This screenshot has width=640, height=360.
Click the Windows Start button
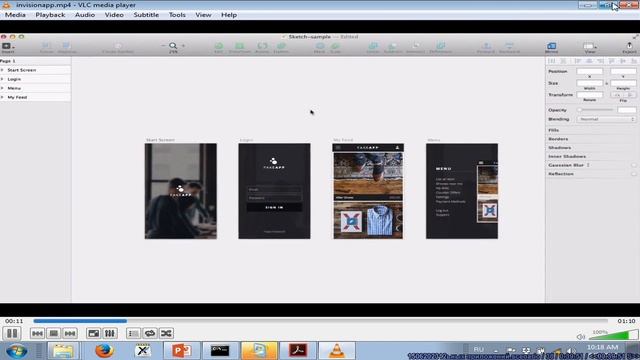(16, 351)
